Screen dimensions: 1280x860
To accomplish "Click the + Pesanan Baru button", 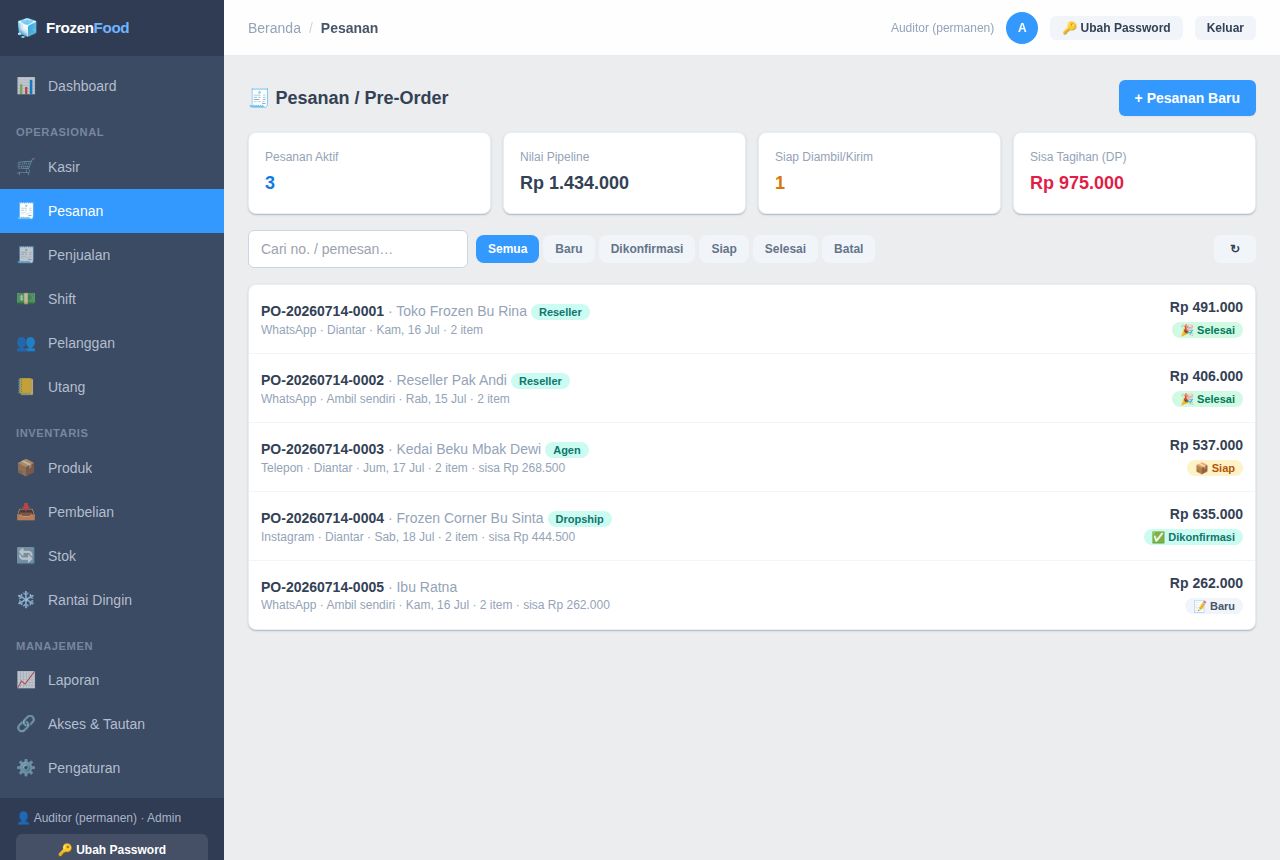I will click(1187, 98).
